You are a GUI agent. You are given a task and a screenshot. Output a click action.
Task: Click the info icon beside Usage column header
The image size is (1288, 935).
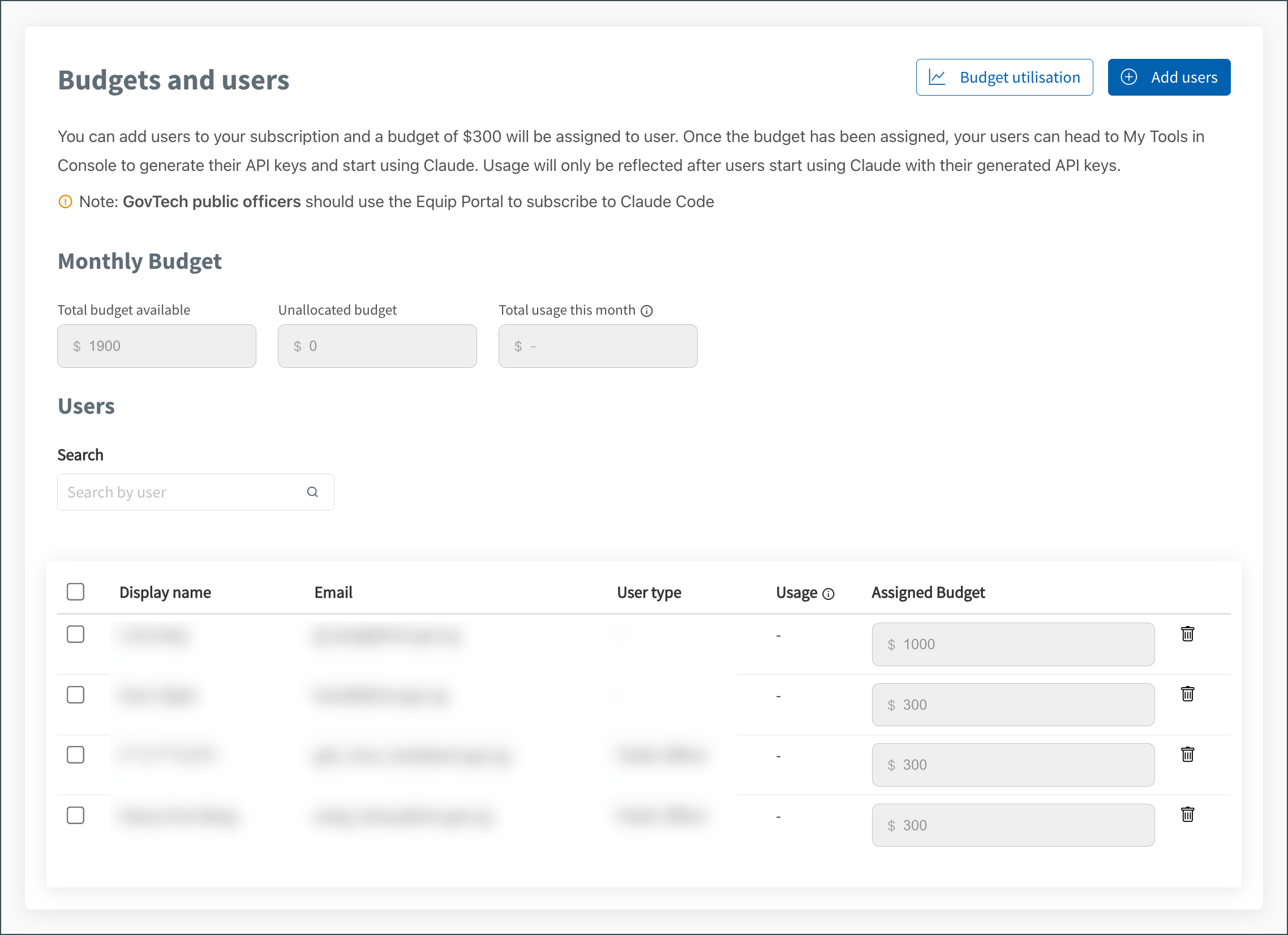(828, 594)
